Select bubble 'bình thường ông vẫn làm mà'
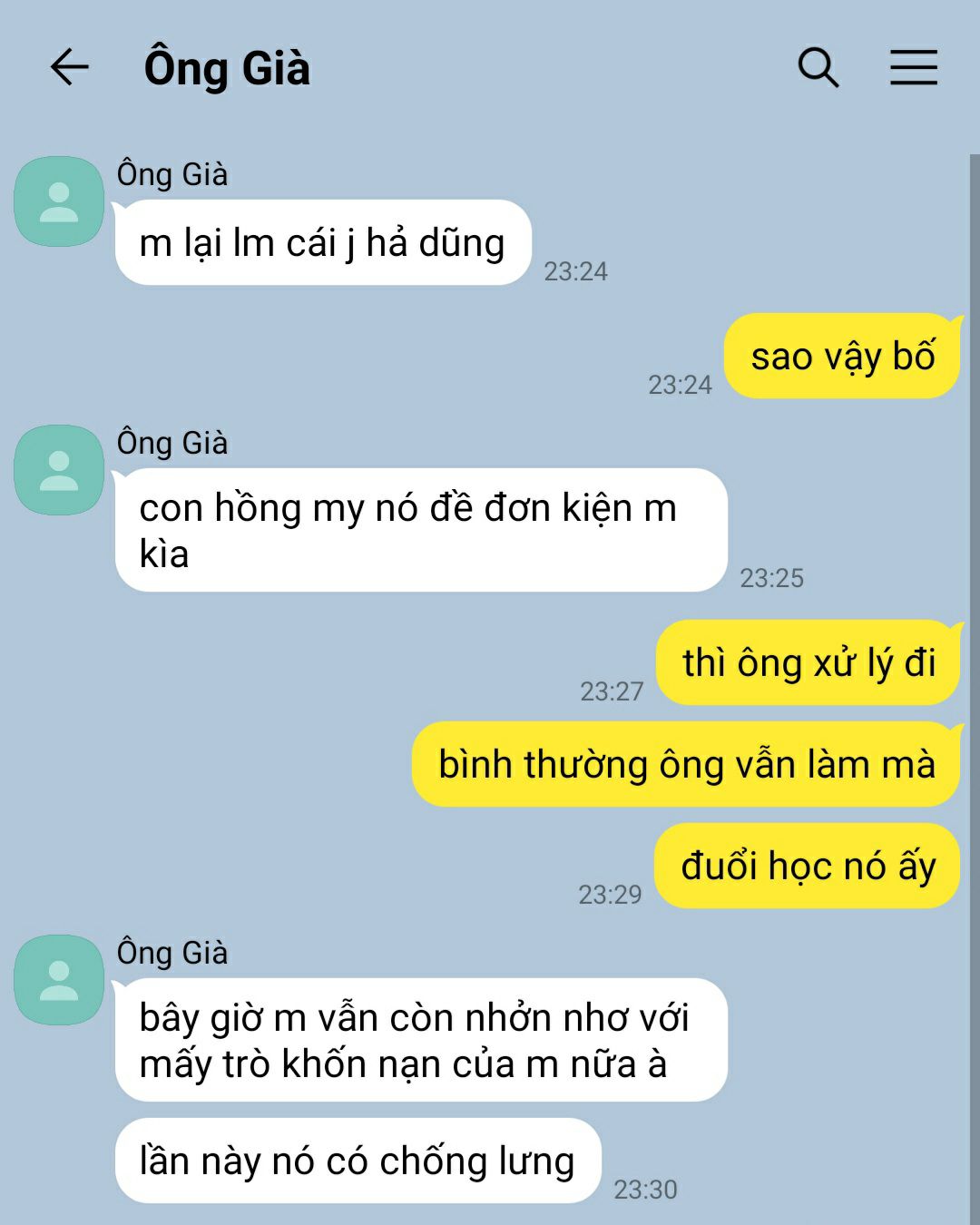 point(686,764)
